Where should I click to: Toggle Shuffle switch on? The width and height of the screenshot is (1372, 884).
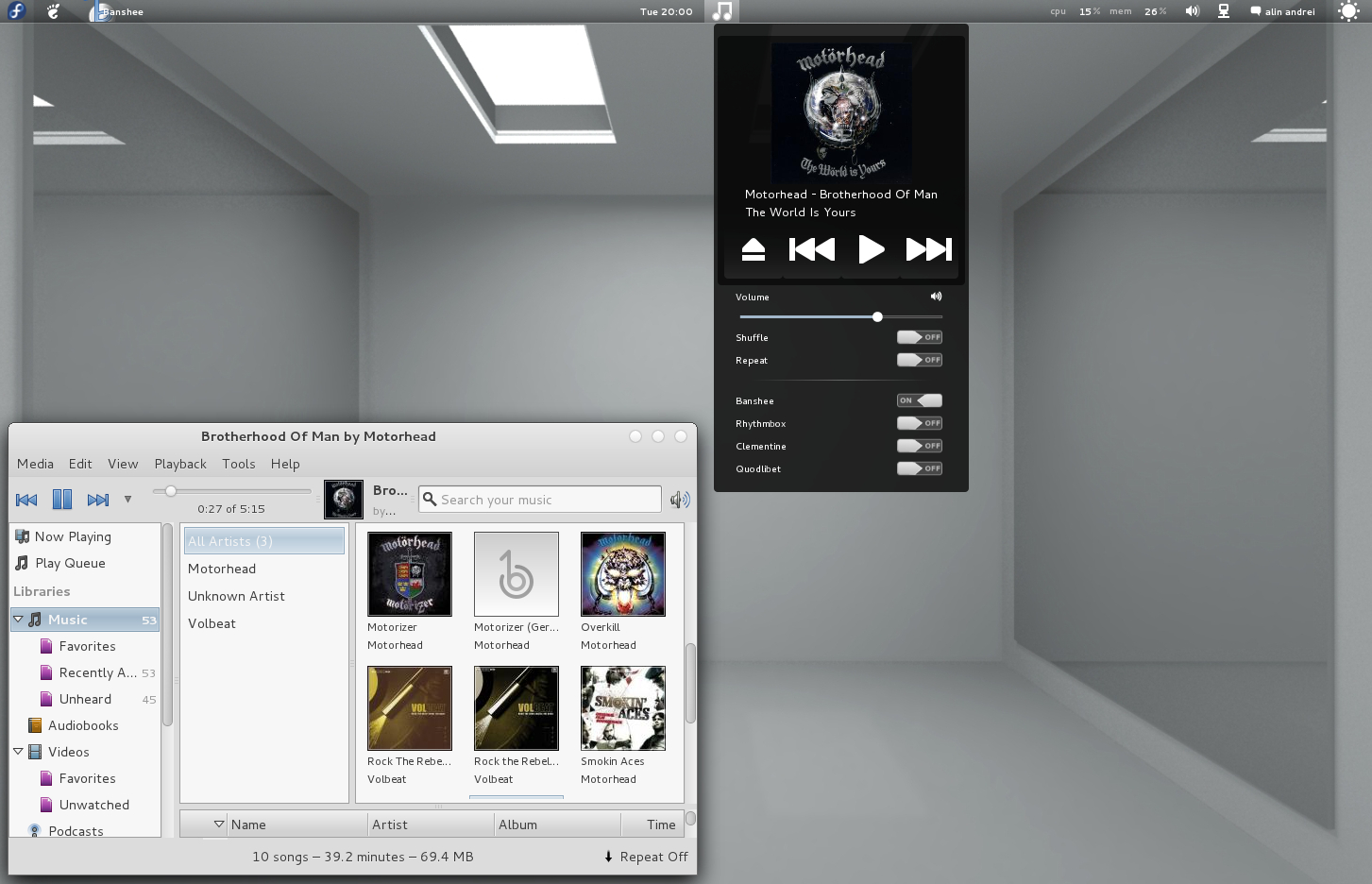click(920, 337)
